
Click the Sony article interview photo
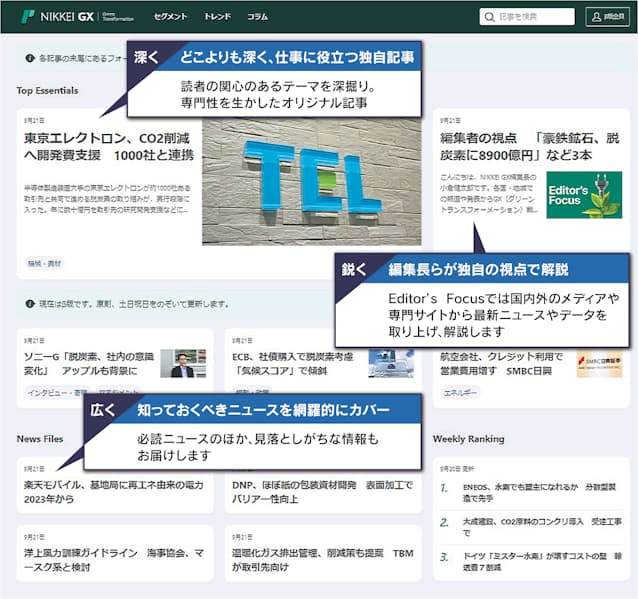[183, 363]
